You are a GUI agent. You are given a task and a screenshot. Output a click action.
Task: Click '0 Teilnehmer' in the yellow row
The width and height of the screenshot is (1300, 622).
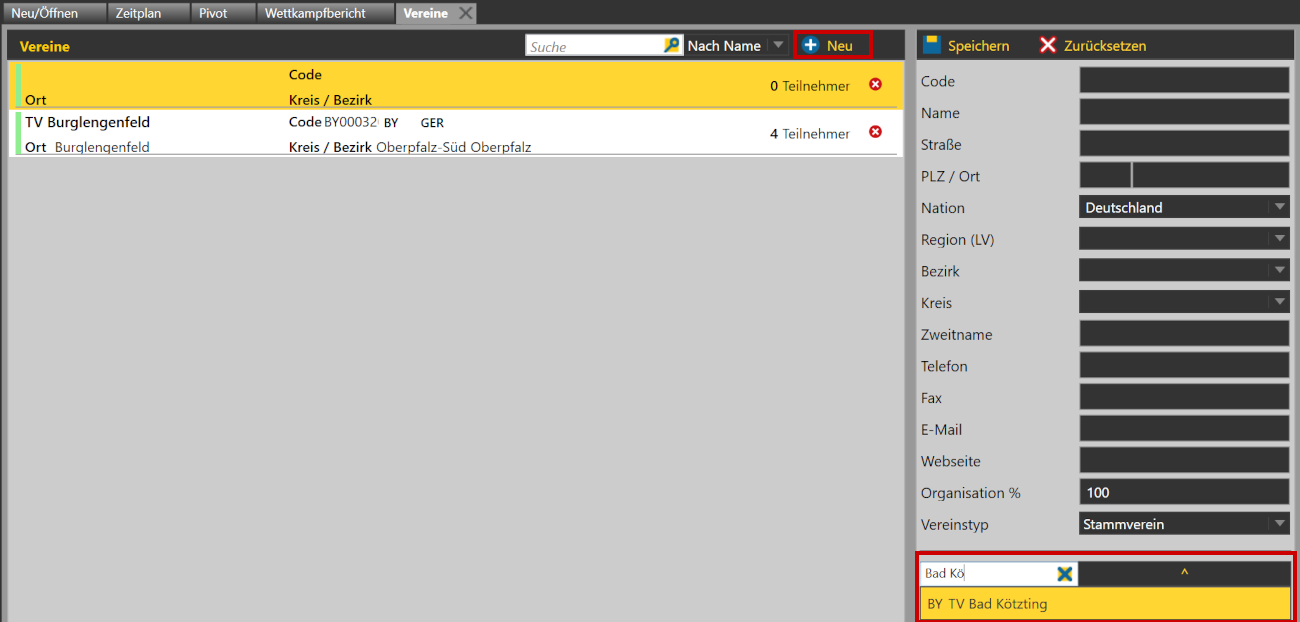coord(810,87)
